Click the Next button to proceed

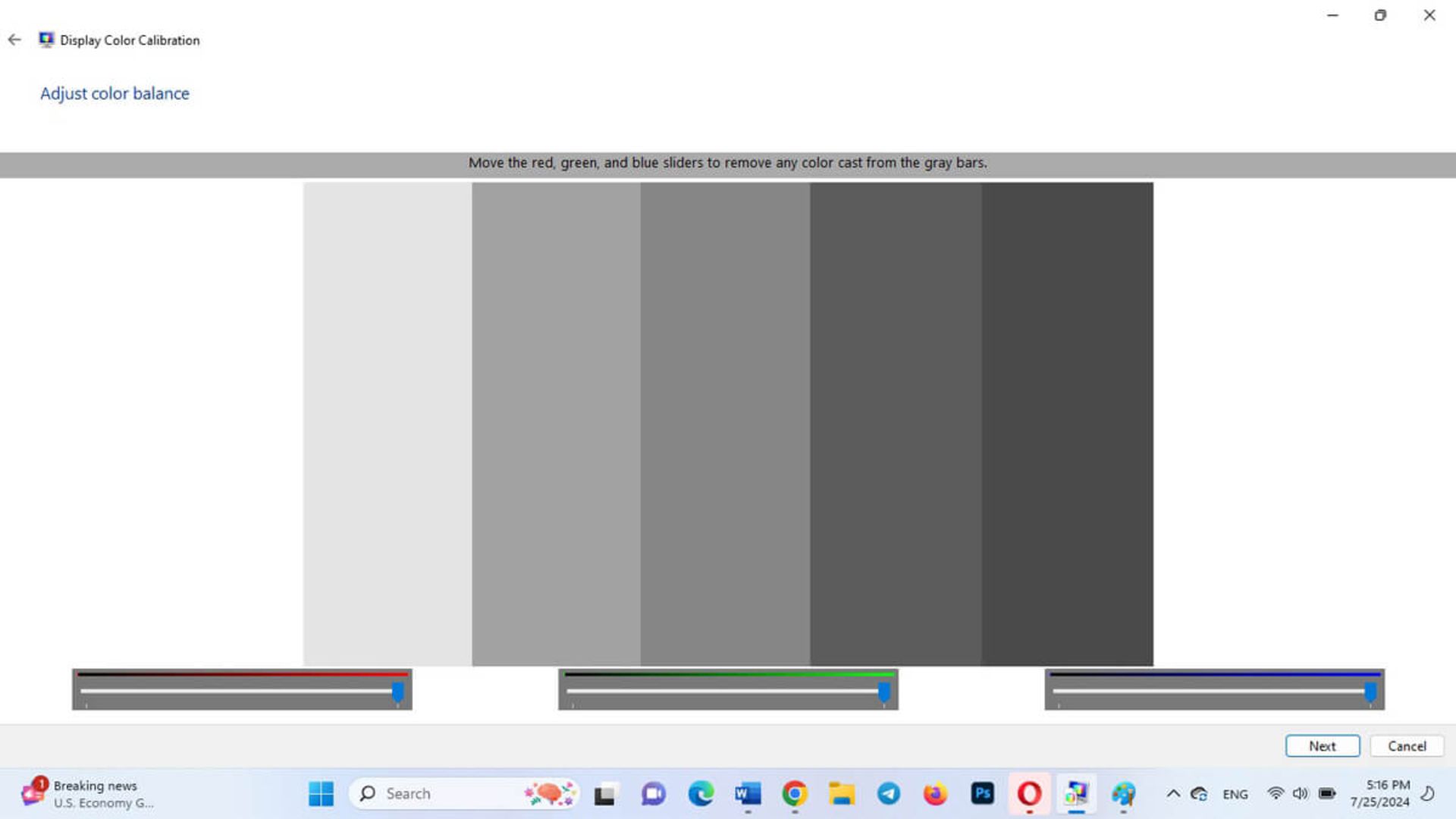click(1322, 746)
